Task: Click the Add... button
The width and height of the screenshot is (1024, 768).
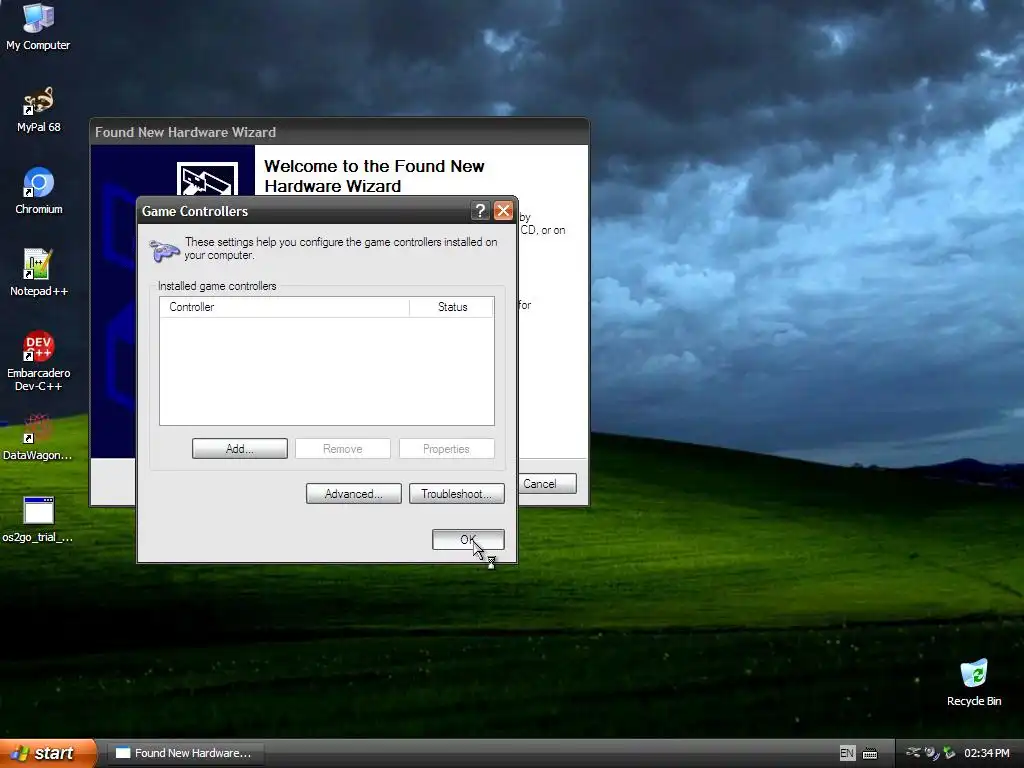Action: (240, 449)
